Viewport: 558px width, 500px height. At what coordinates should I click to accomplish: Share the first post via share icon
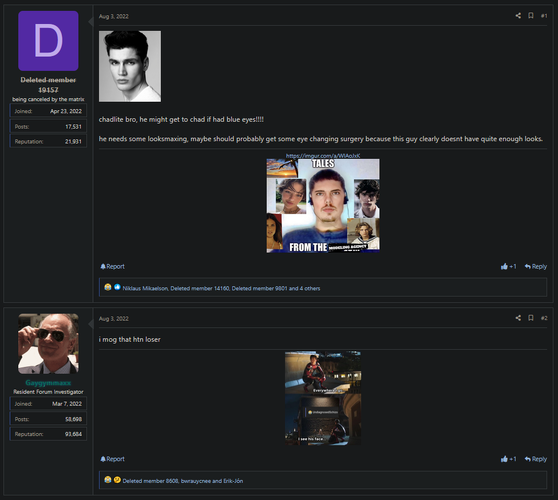tap(518, 15)
